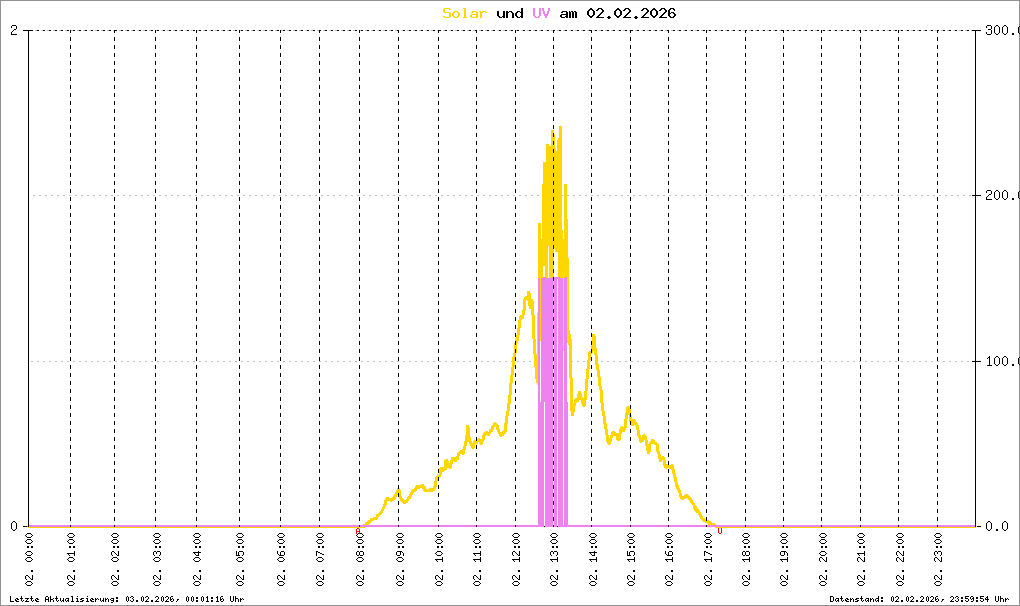
Task: Click the "2" label on the left axis
Action: [x=14, y=30]
